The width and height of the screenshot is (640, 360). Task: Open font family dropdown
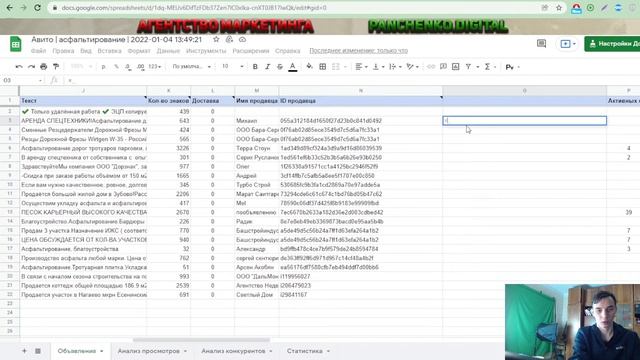tap(191, 67)
